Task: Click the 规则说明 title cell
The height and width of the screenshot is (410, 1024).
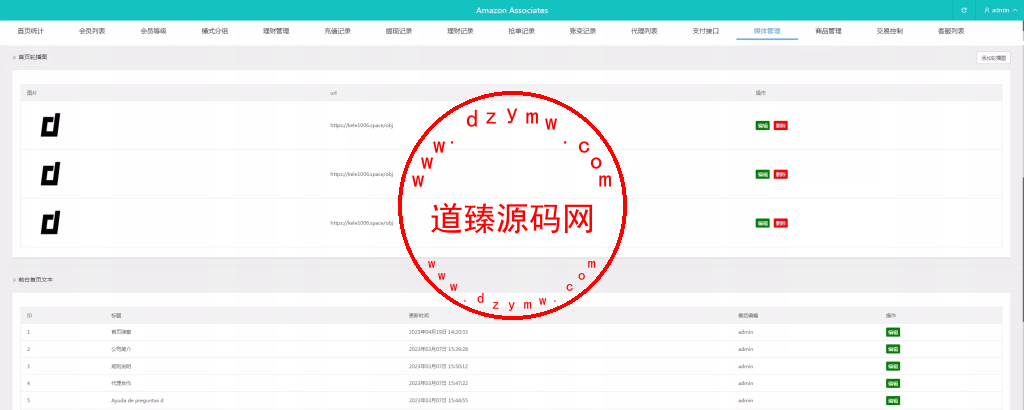Action: click(x=121, y=366)
